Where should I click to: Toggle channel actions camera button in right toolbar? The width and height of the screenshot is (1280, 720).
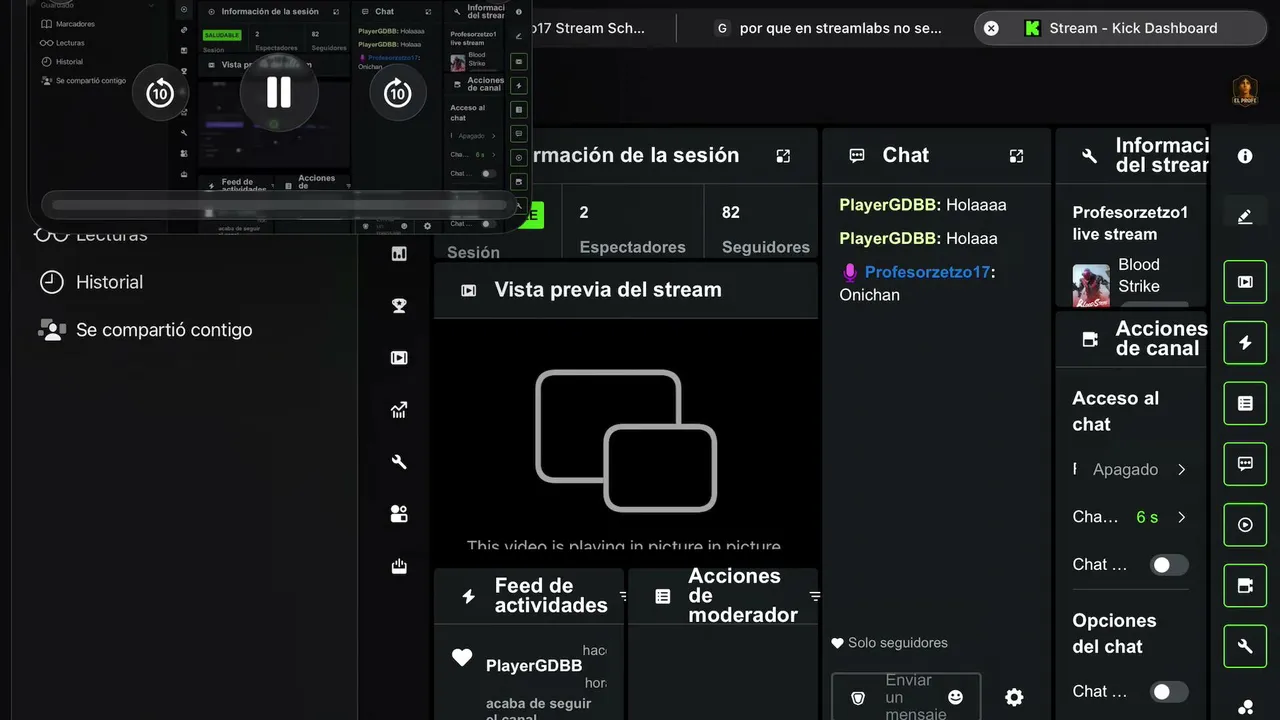point(1245,586)
